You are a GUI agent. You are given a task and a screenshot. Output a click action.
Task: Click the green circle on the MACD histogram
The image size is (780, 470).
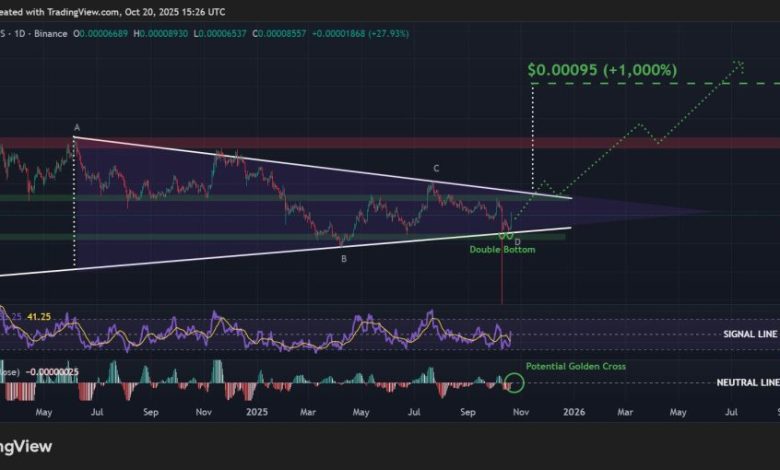514,383
